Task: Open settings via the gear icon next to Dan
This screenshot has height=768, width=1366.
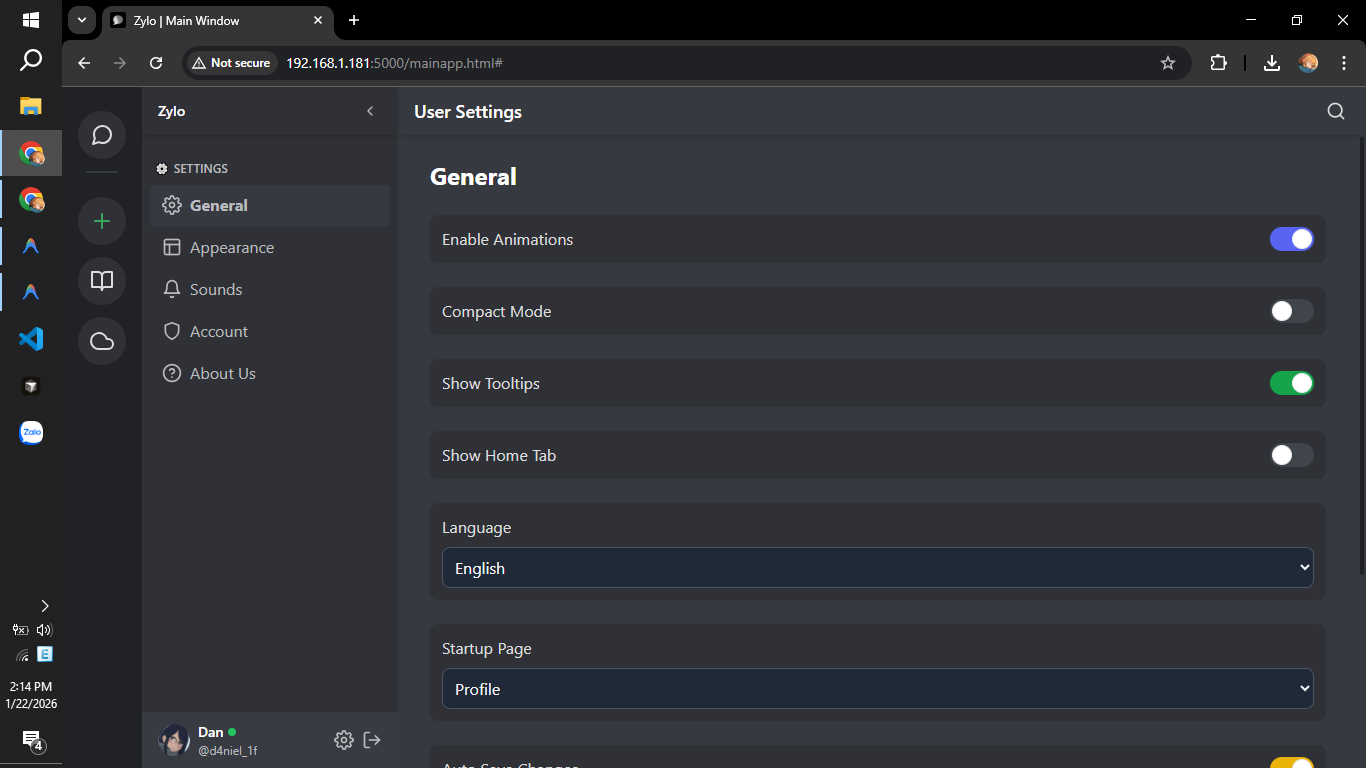Action: click(344, 740)
